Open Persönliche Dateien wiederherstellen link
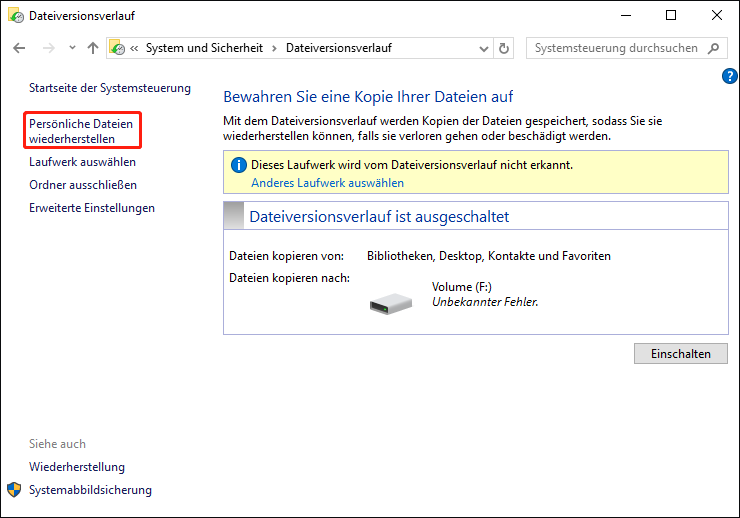 click(x=80, y=130)
